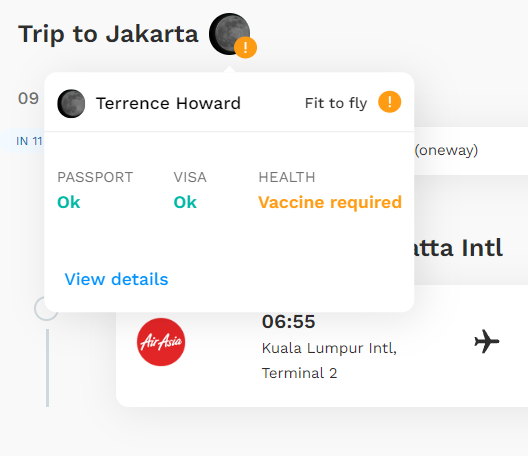Click the passport Ok status

pos(69,202)
